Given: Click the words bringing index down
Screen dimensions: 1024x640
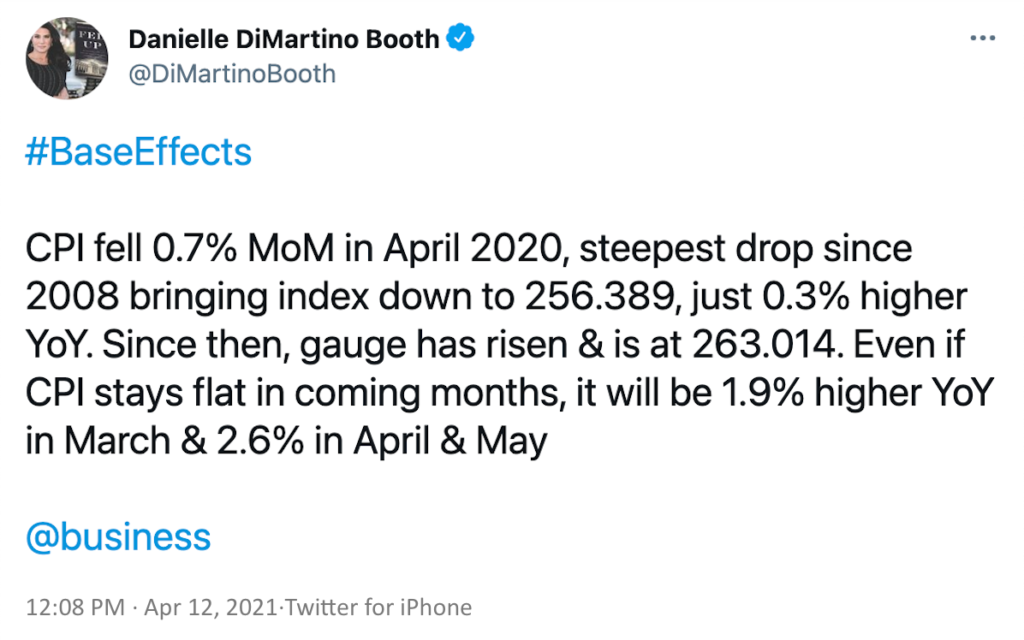Looking at the screenshot, I should (x=313, y=298).
